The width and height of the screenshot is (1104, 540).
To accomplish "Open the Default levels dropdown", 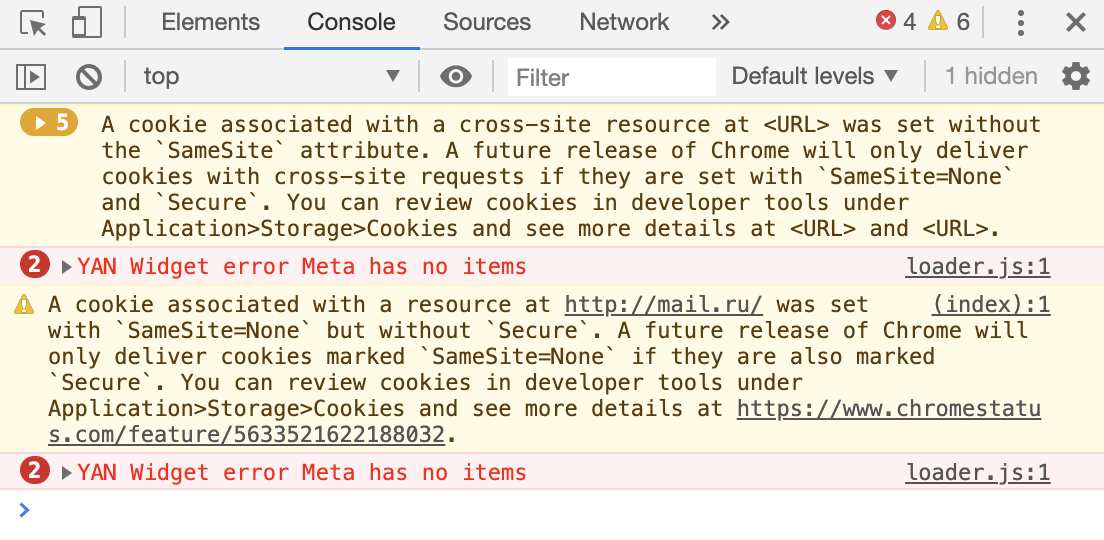I will pyautogui.click(x=815, y=76).
